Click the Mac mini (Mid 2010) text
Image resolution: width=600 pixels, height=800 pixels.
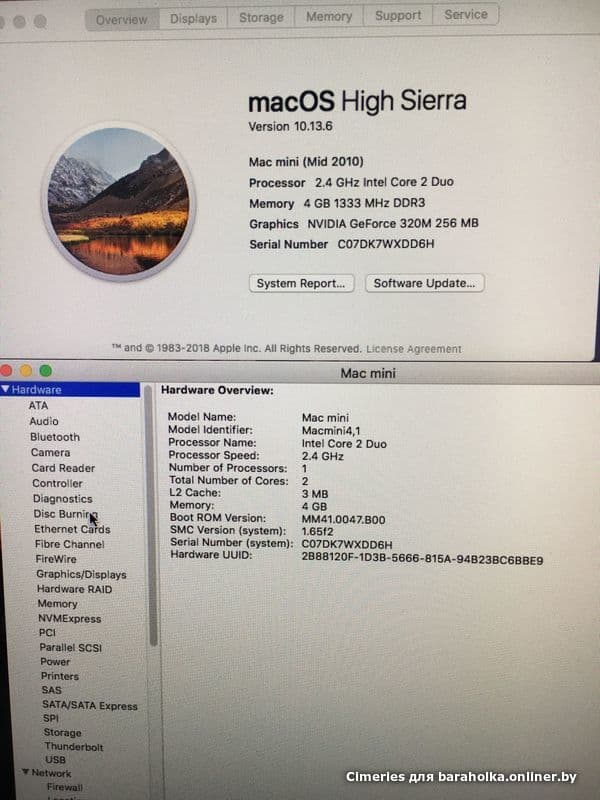tap(306, 162)
